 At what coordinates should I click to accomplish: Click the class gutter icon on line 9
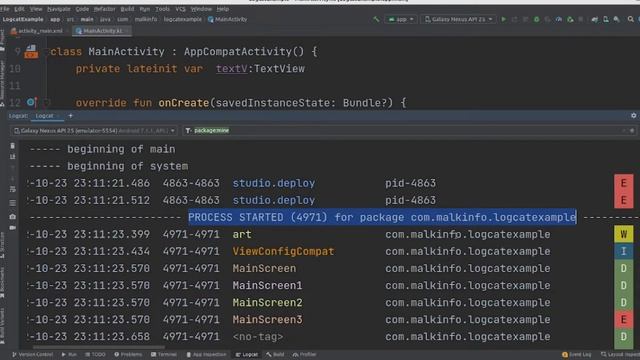(31, 51)
